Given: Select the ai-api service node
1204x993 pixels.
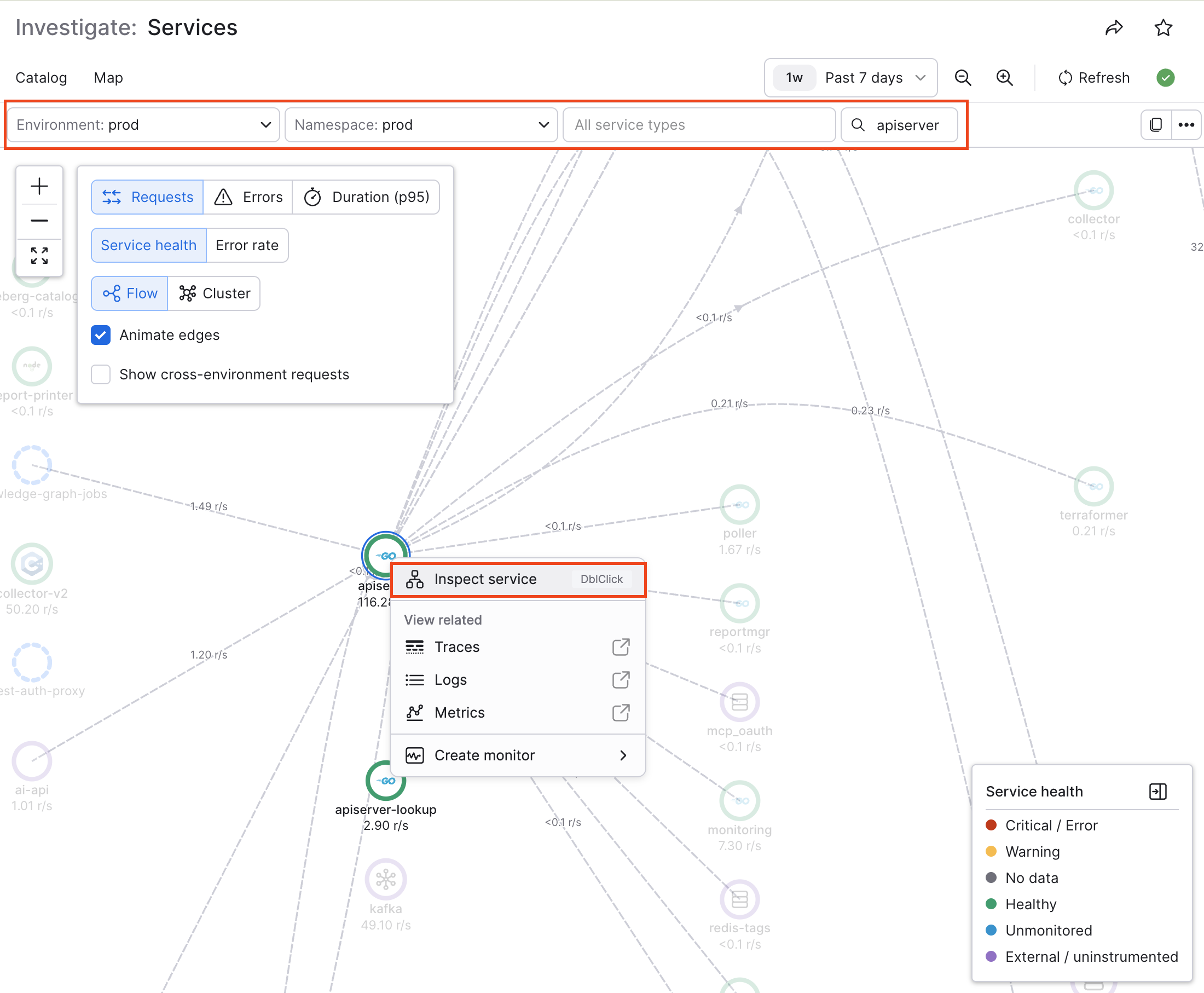Looking at the screenshot, I should pos(32,761).
